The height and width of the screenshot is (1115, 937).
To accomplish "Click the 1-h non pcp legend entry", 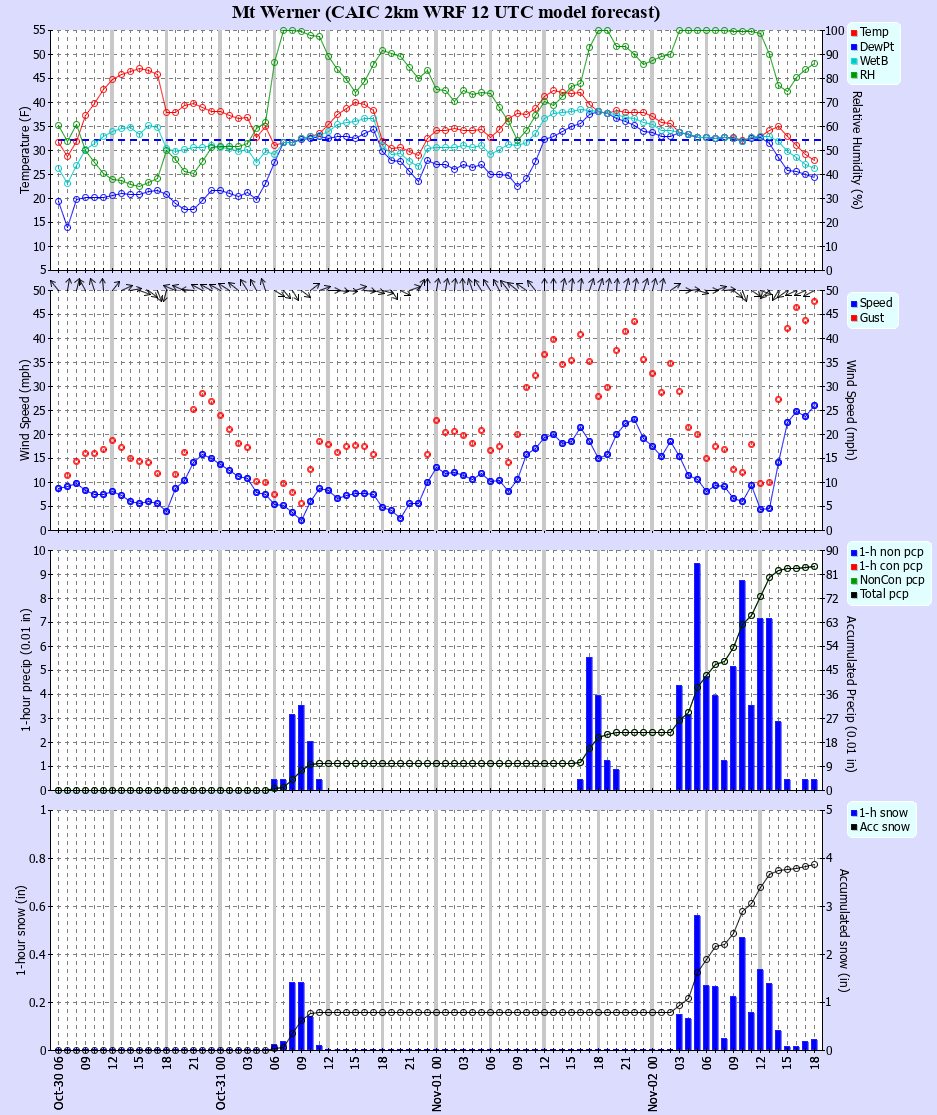I will [887, 552].
